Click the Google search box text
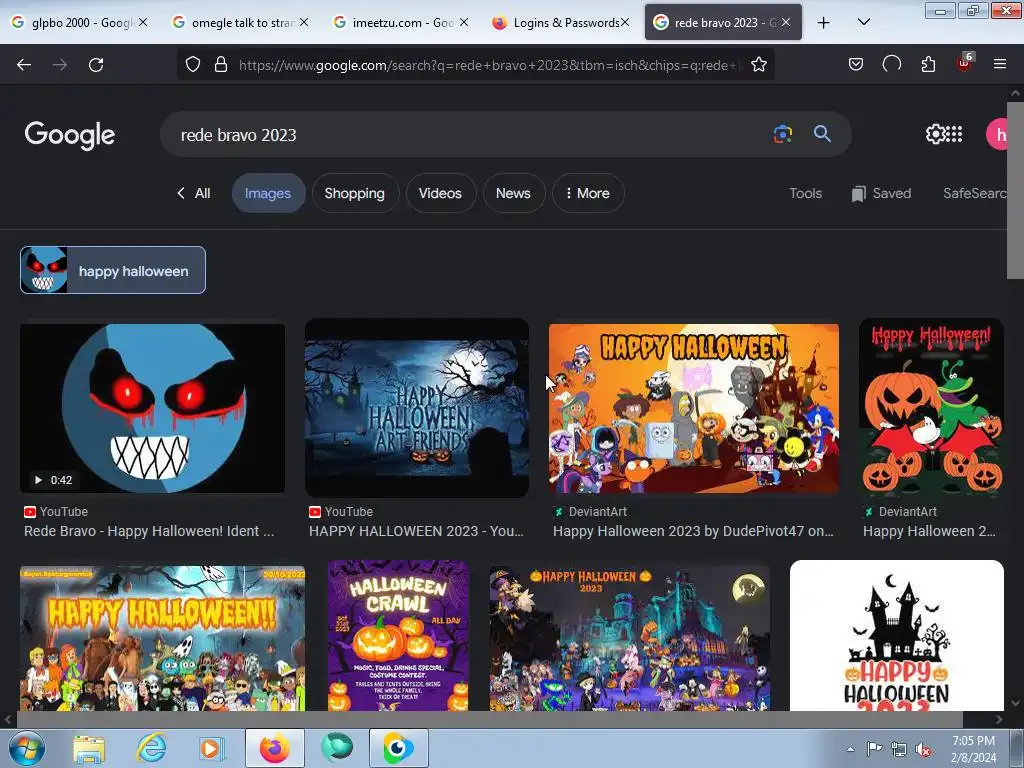The image size is (1024, 768). click(238, 135)
